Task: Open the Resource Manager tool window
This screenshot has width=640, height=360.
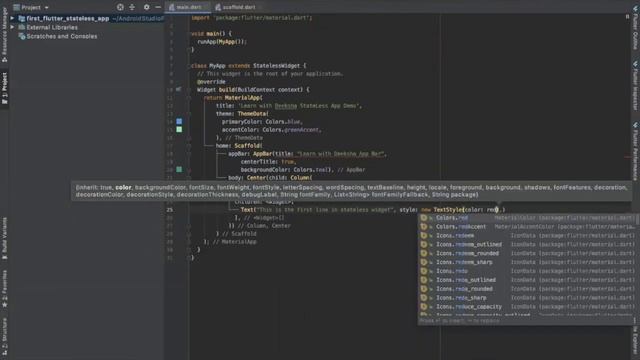Action: [4, 36]
